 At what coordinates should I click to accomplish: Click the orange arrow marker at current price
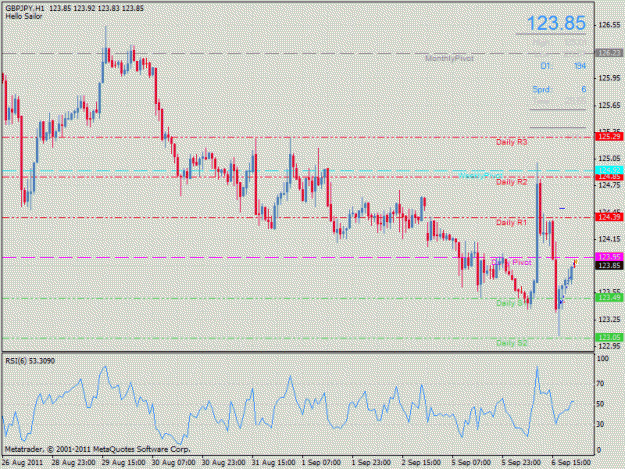point(576,262)
